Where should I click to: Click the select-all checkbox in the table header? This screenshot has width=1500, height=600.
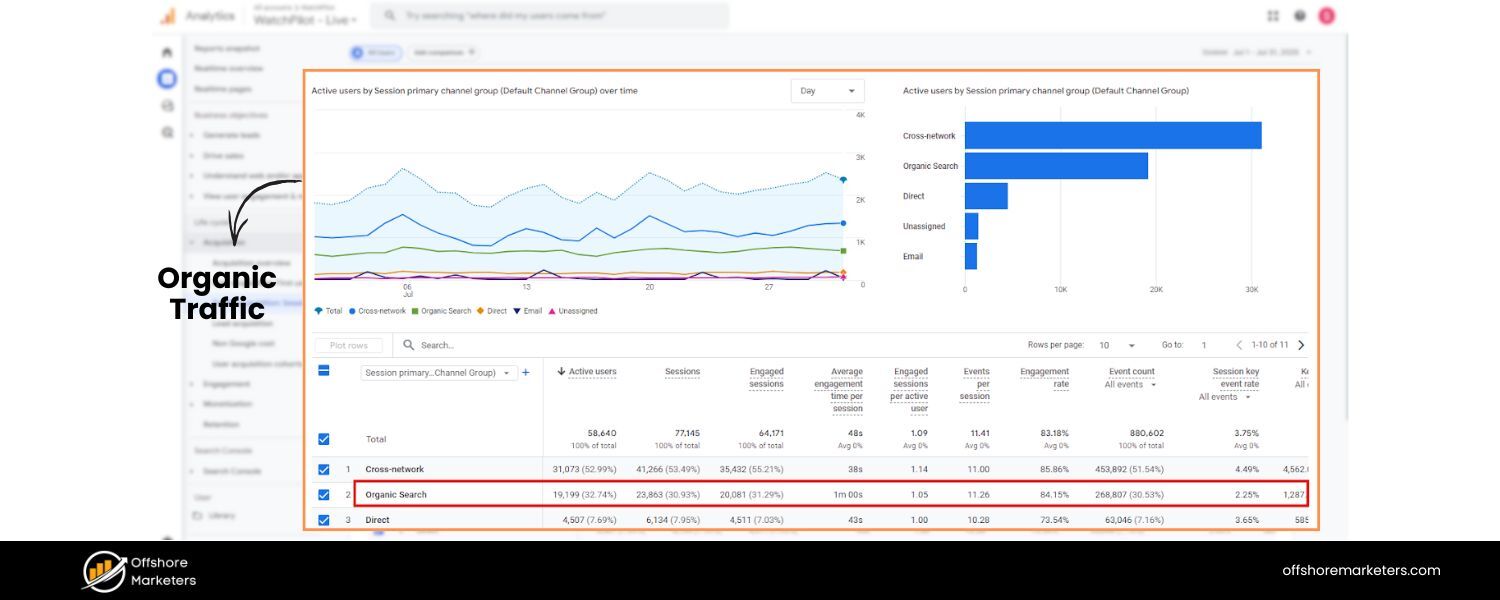(324, 371)
